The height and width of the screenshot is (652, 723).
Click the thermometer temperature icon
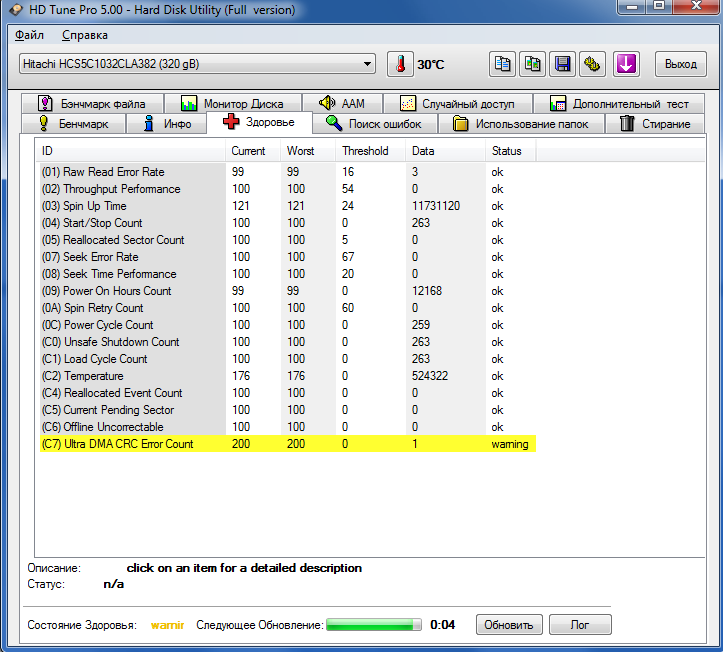click(400, 64)
